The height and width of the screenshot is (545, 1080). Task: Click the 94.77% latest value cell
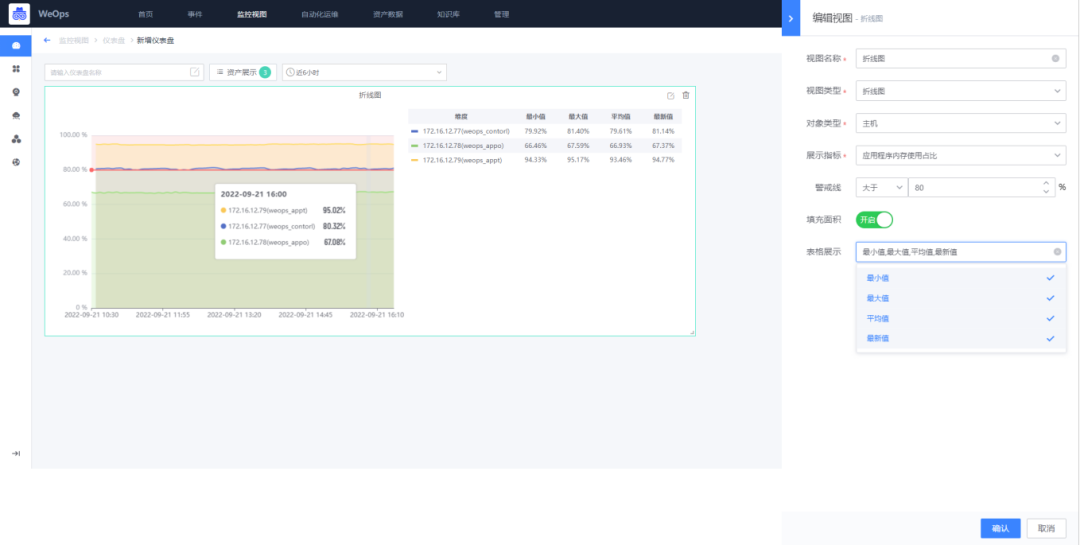click(x=663, y=160)
